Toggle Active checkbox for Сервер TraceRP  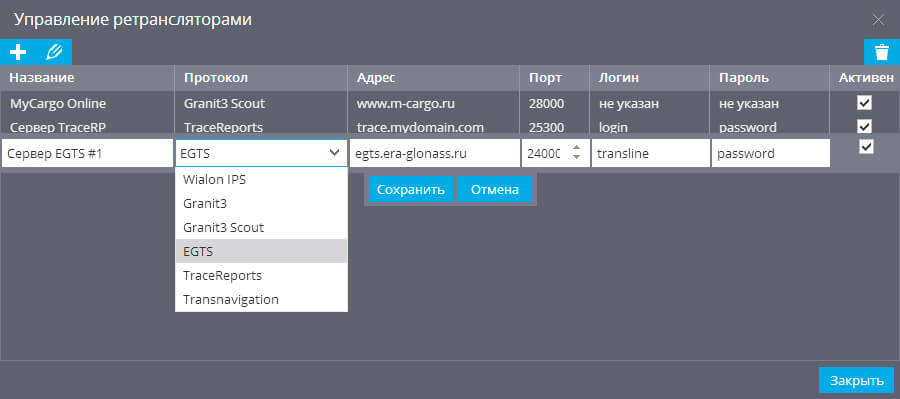point(864,126)
